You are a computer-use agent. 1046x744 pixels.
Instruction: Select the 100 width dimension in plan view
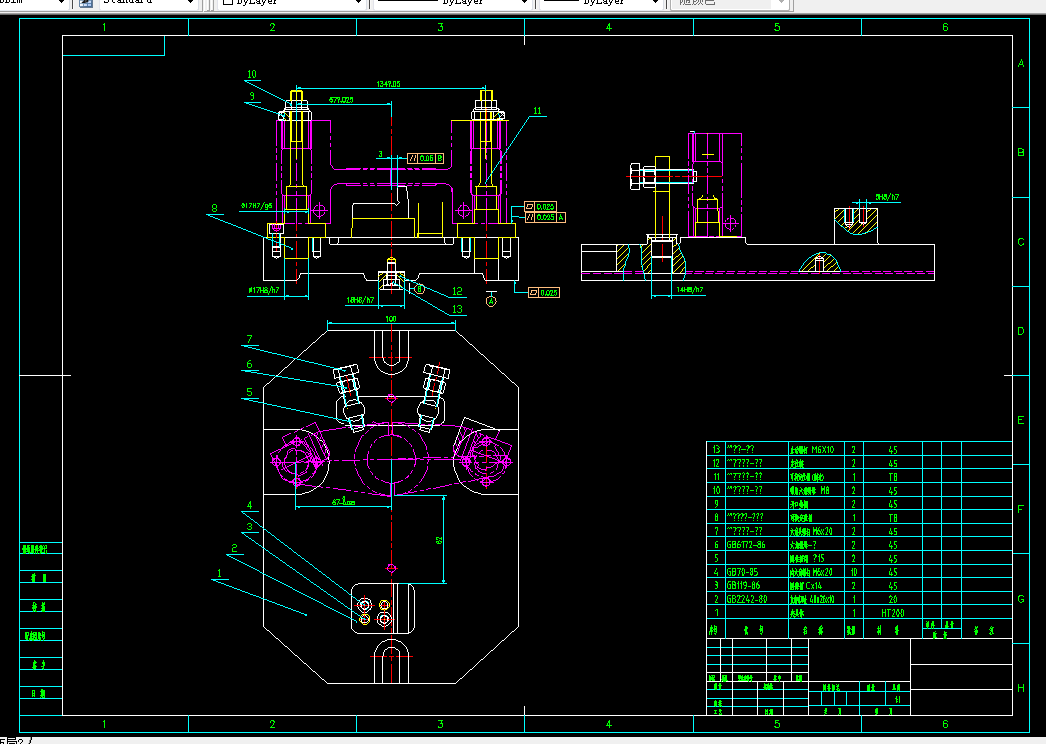coord(391,319)
